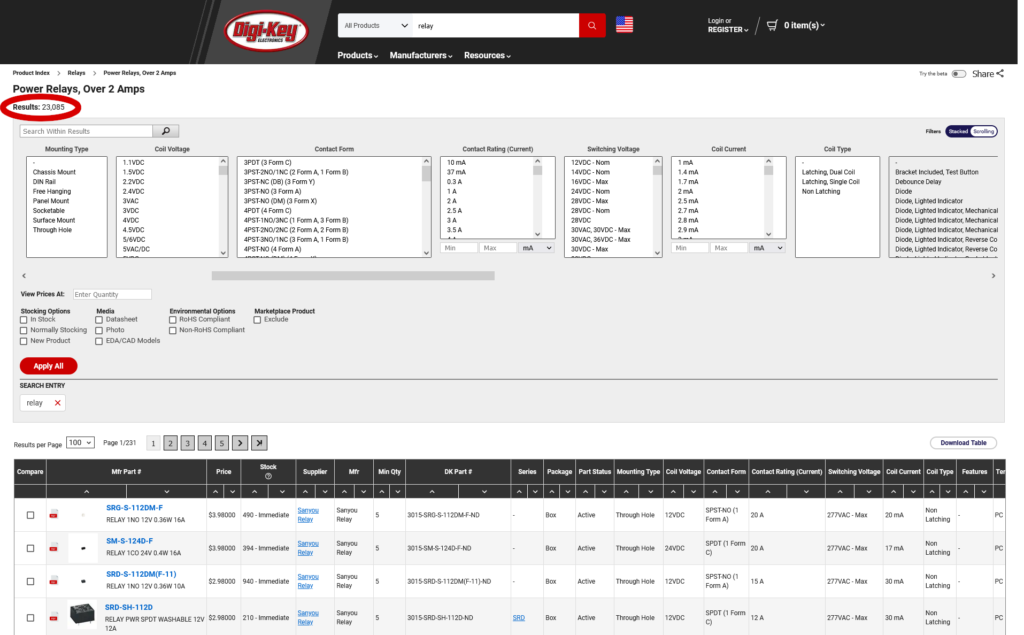Image resolution: width=1024 pixels, height=635 pixels.
Task: Click the Share icon
Action: pyautogui.click(x=1000, y=73)
